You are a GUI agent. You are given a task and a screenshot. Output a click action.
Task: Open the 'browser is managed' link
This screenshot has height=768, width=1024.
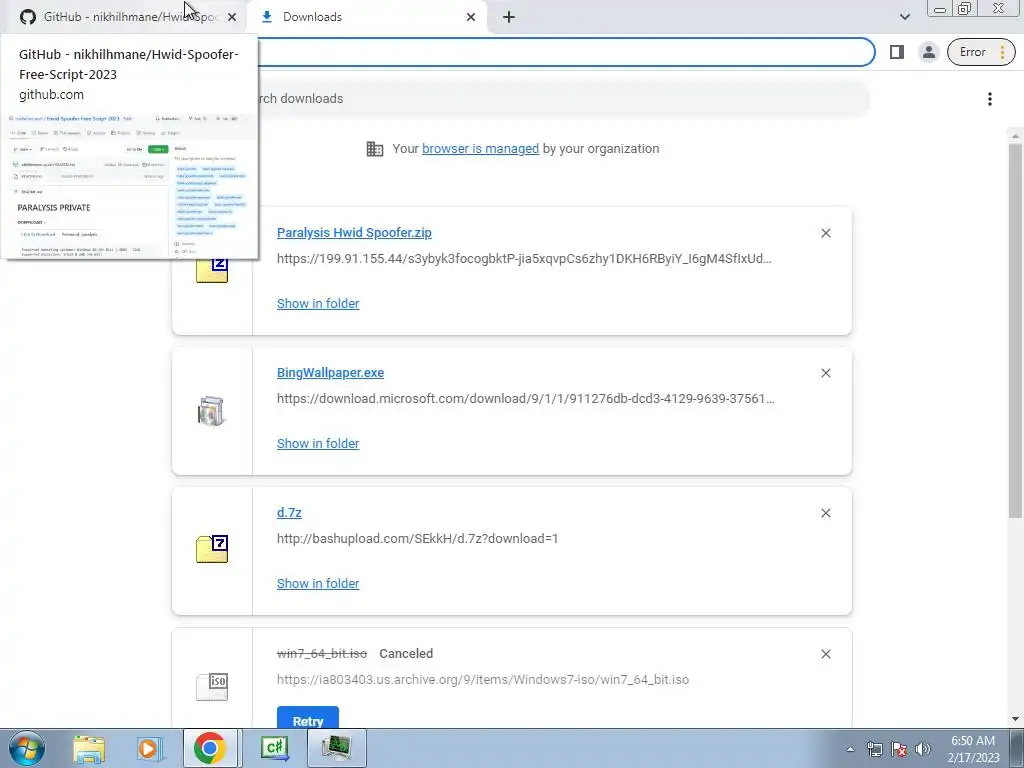480,149
